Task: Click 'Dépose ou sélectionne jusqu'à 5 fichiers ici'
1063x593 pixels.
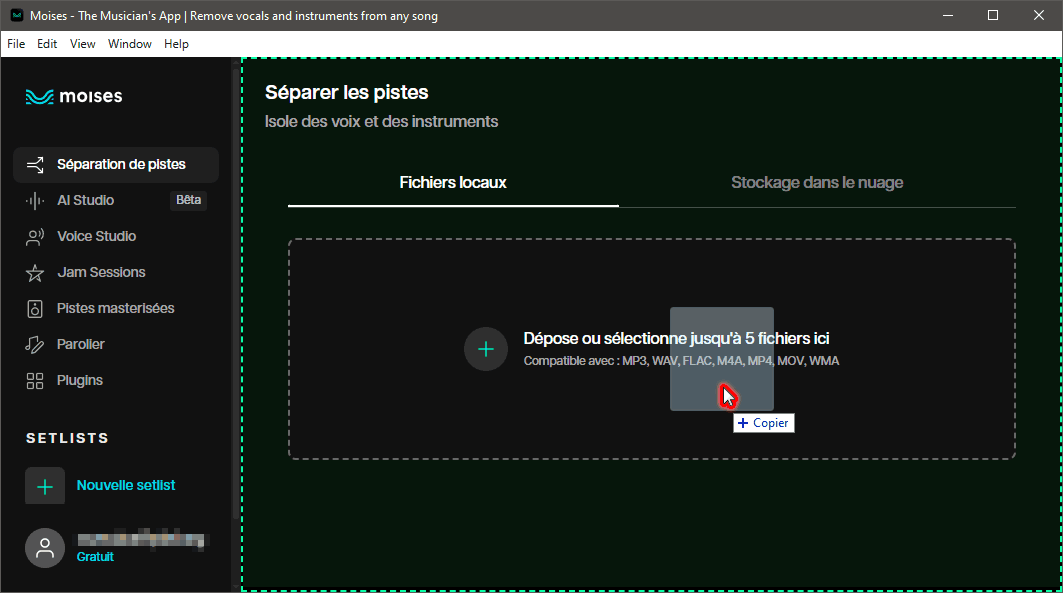Action: [x=676, y=338]
